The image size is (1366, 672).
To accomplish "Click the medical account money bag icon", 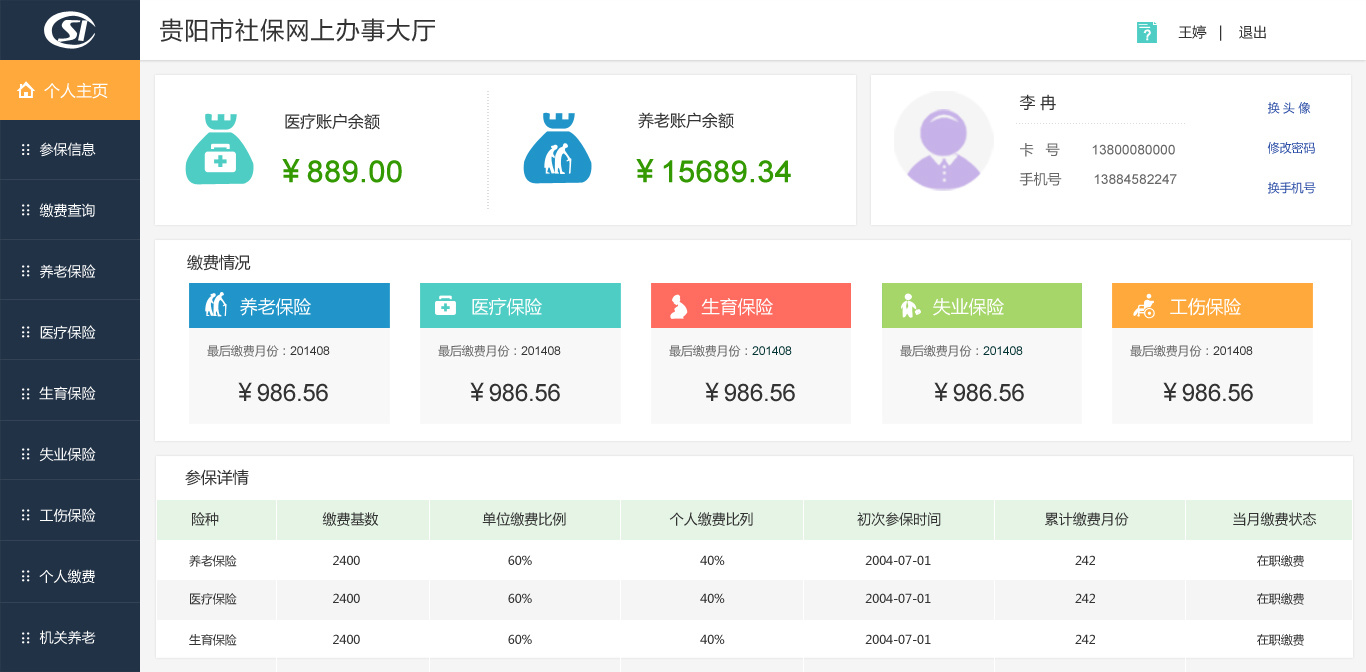I will coord(219,149).
